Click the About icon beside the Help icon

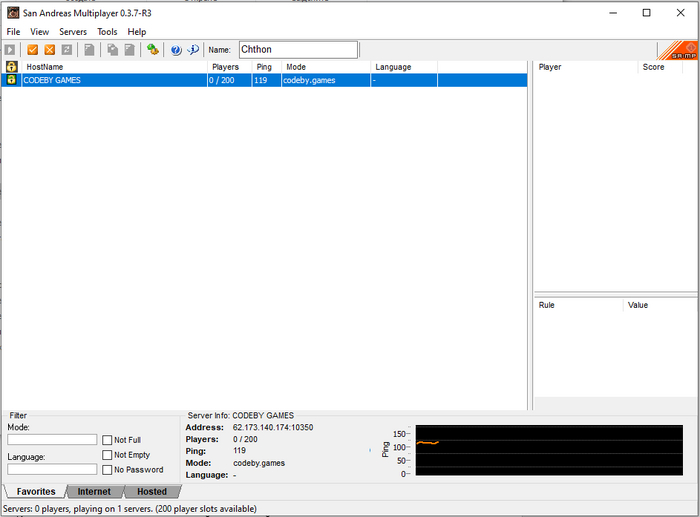click(193, 50)
